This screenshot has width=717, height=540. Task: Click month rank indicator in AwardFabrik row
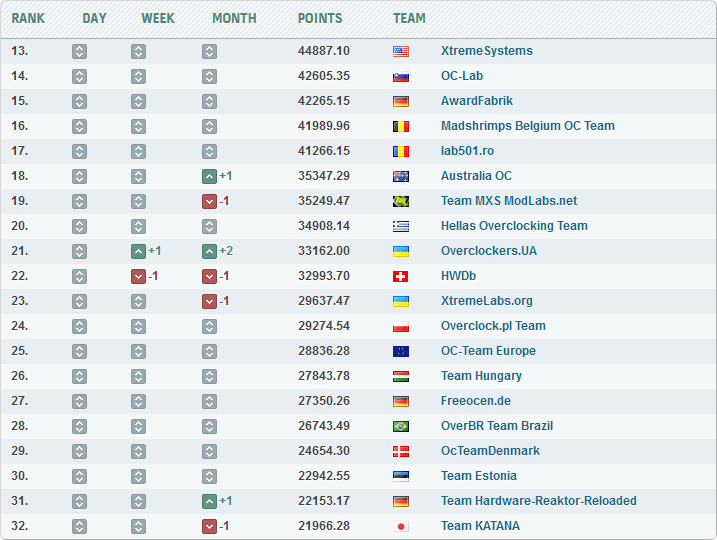(209, 101)
